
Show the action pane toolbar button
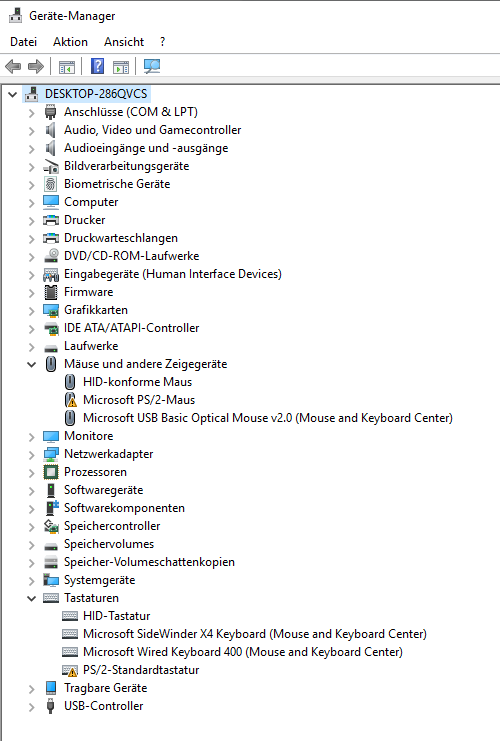tap(121, 67)
